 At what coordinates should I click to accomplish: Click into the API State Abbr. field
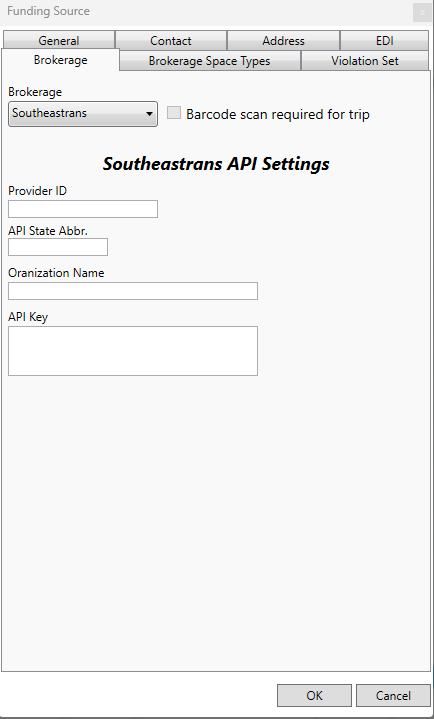pos(58,247)
